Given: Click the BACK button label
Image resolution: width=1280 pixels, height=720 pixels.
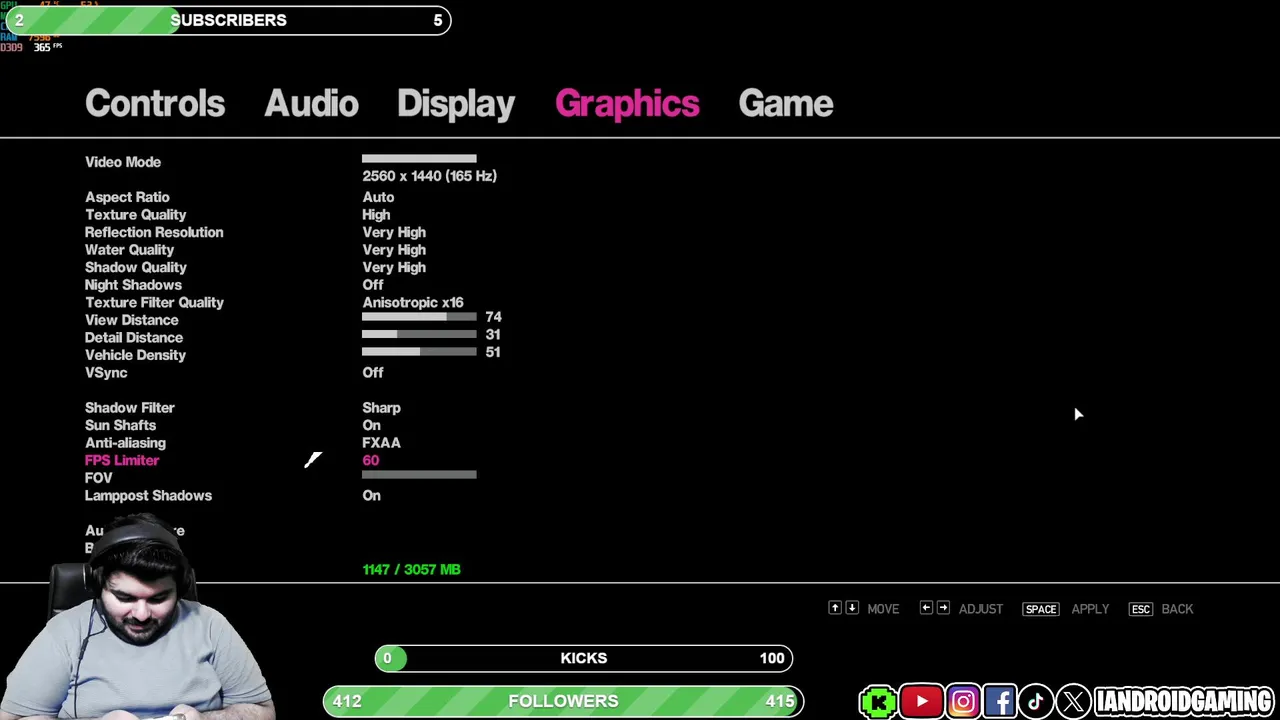Looking at the screenshot, I should (x=1177, y=609).
